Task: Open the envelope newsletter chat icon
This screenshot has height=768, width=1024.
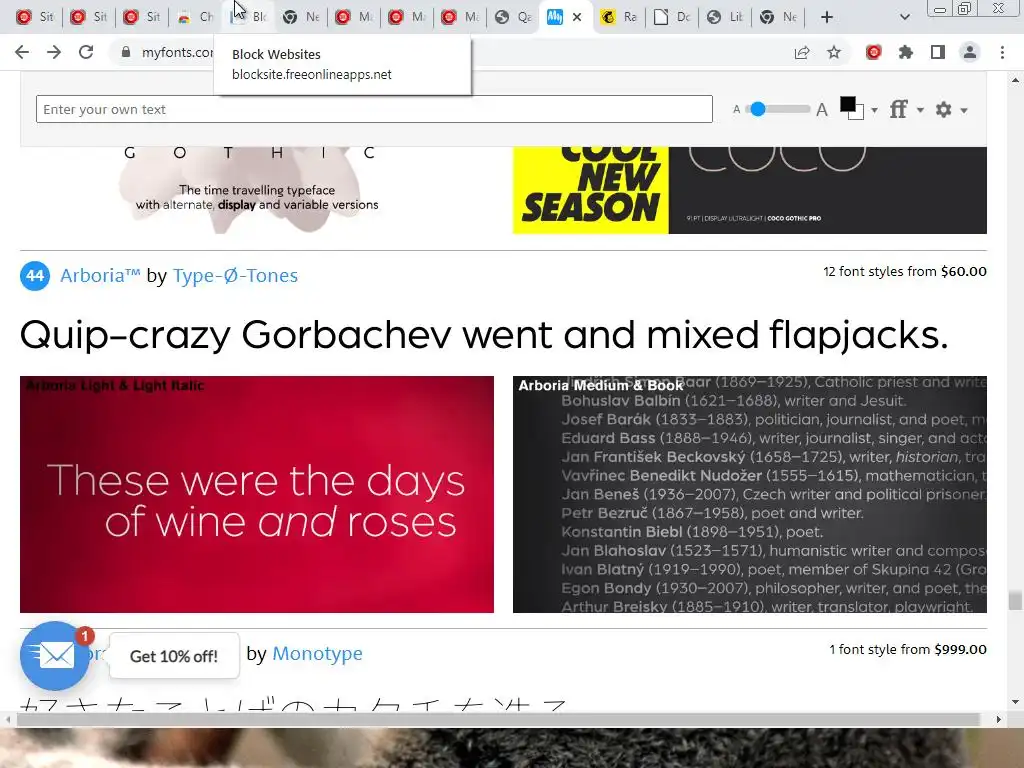Action: coord(55,656)
